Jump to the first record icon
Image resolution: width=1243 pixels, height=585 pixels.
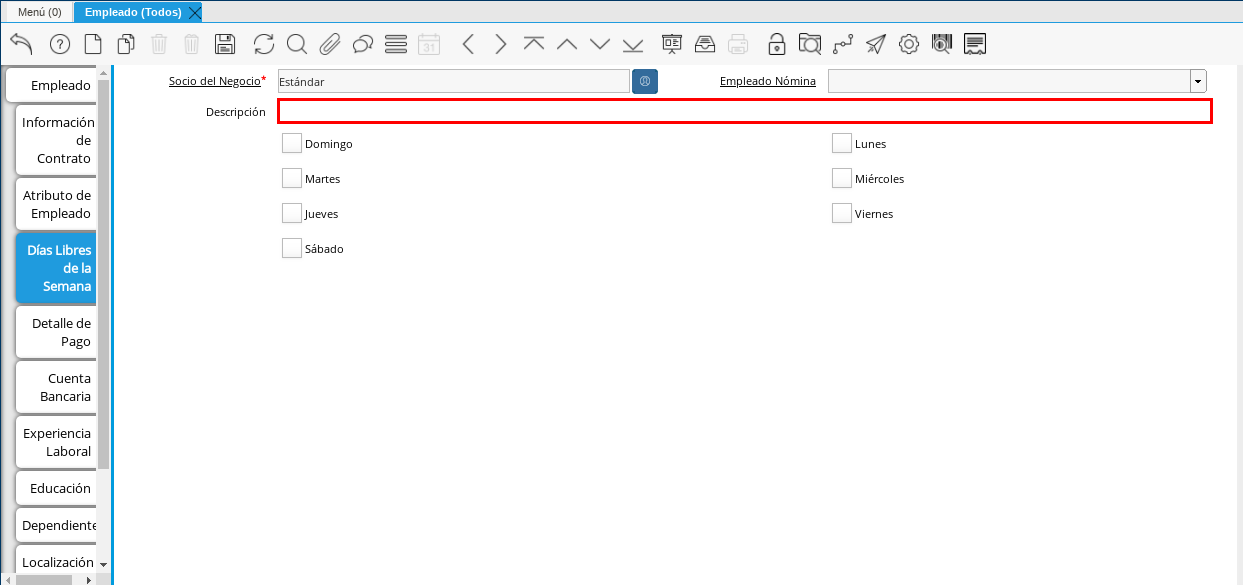coord(534,44)
